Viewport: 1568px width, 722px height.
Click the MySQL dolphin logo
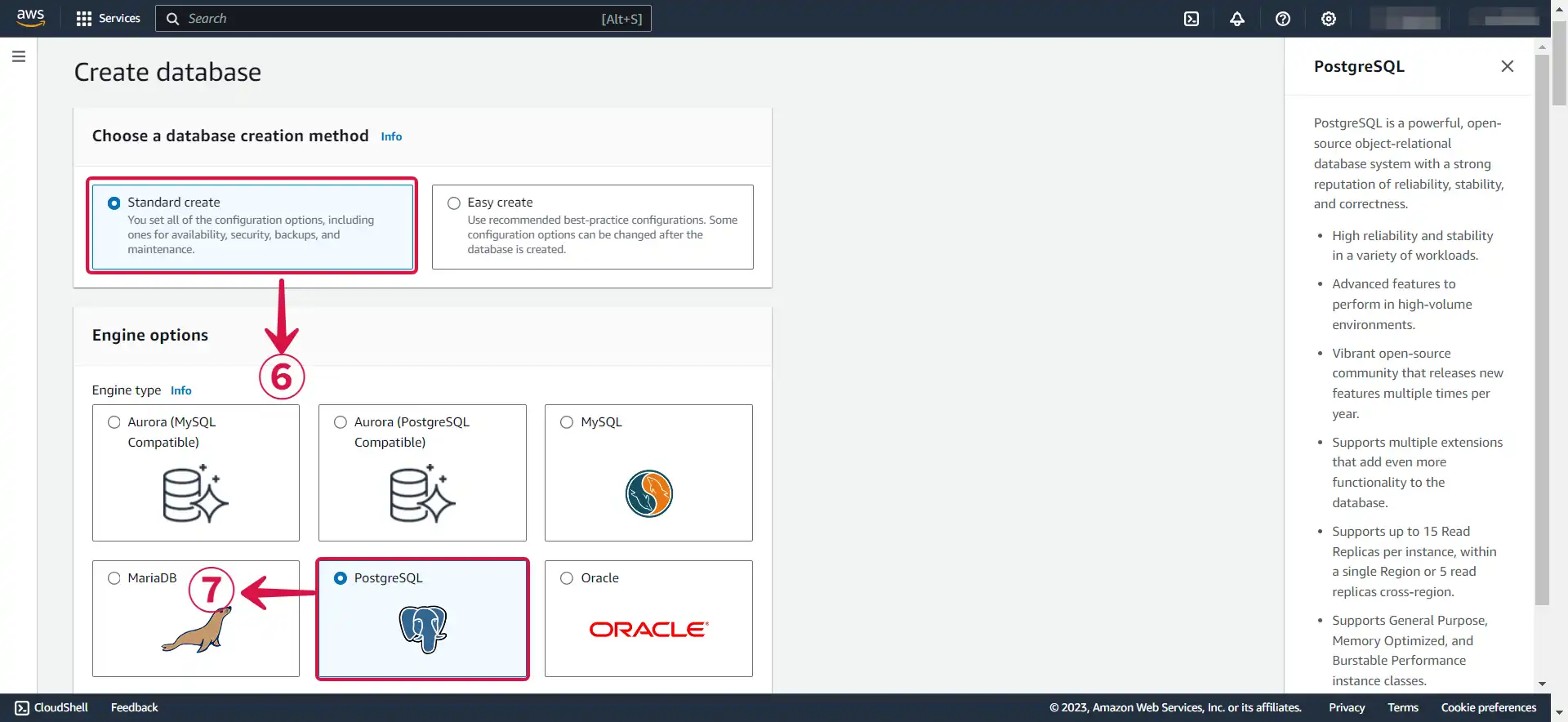pos(649,493)
